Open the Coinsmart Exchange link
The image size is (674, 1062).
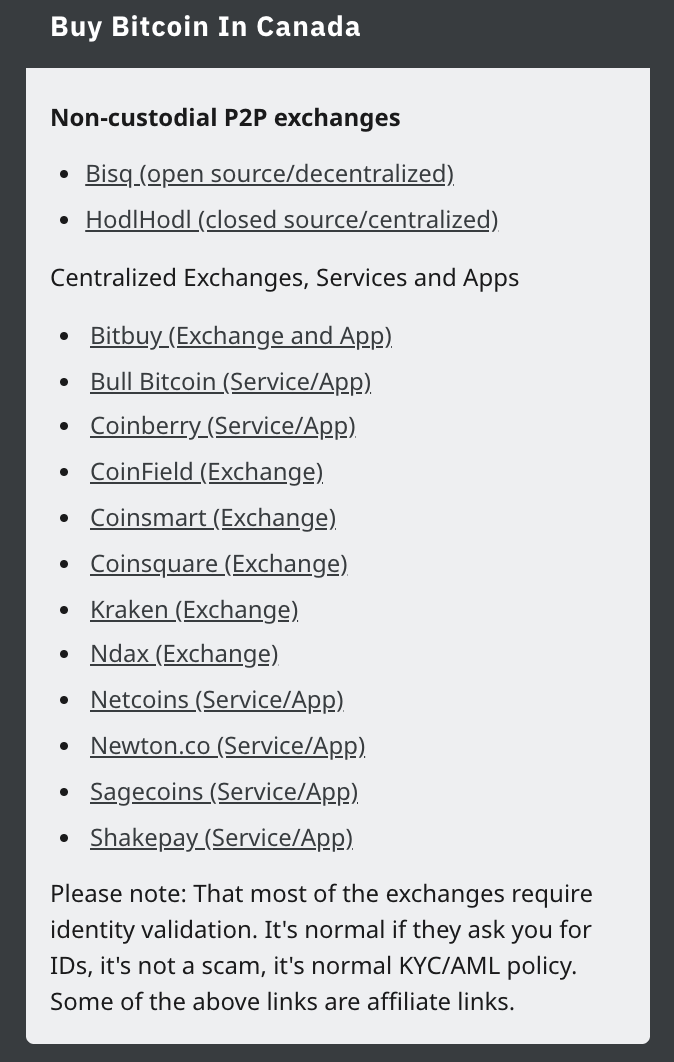[213, 518]
